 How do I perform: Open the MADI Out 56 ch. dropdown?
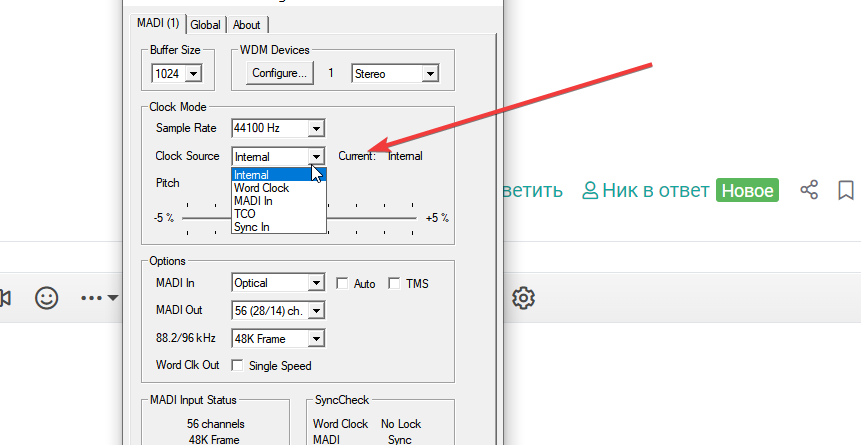coord(316,311)
